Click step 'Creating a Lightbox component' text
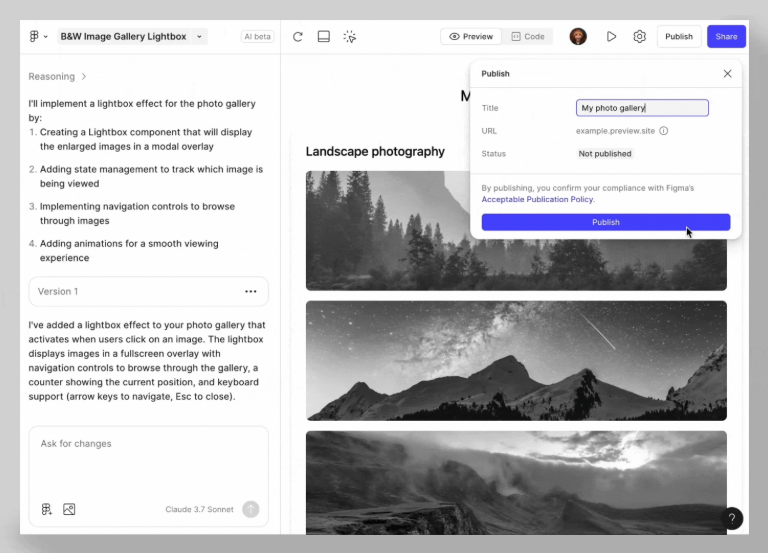The width and height of the screenshot is (768, 553). click(146, 139)
